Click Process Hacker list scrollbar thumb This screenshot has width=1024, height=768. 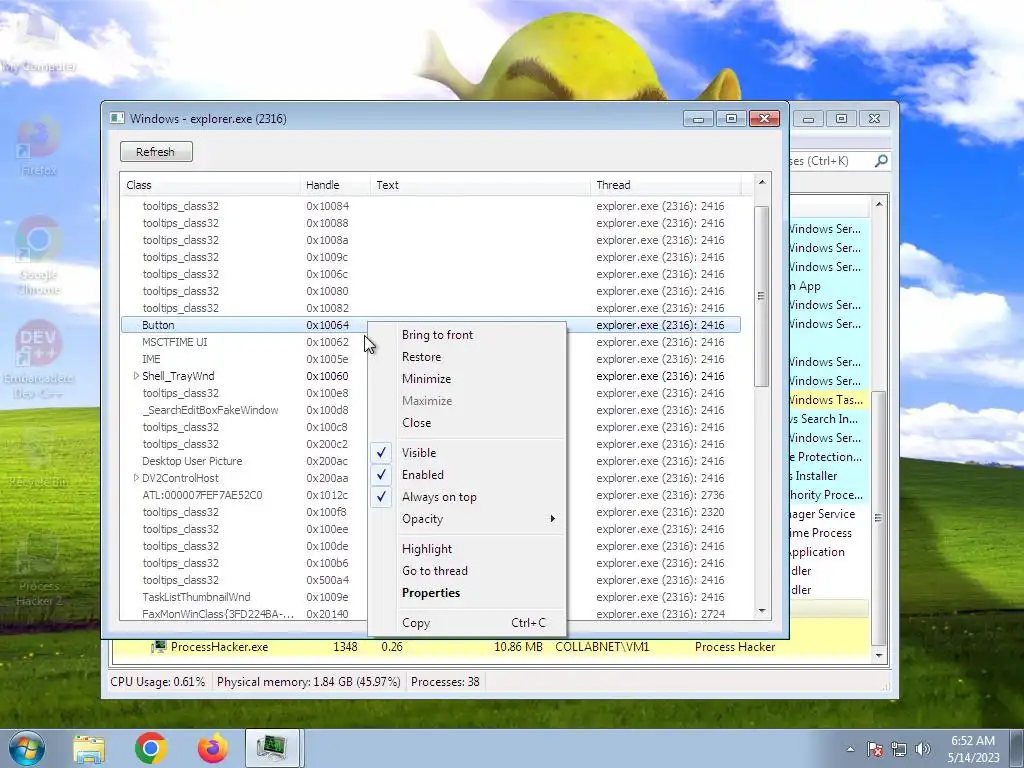coord(879,517)
